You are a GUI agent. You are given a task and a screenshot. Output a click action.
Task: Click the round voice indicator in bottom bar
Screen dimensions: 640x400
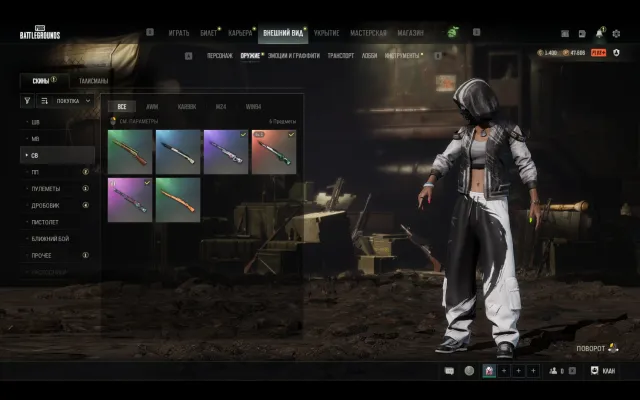(x=469, y=371)
